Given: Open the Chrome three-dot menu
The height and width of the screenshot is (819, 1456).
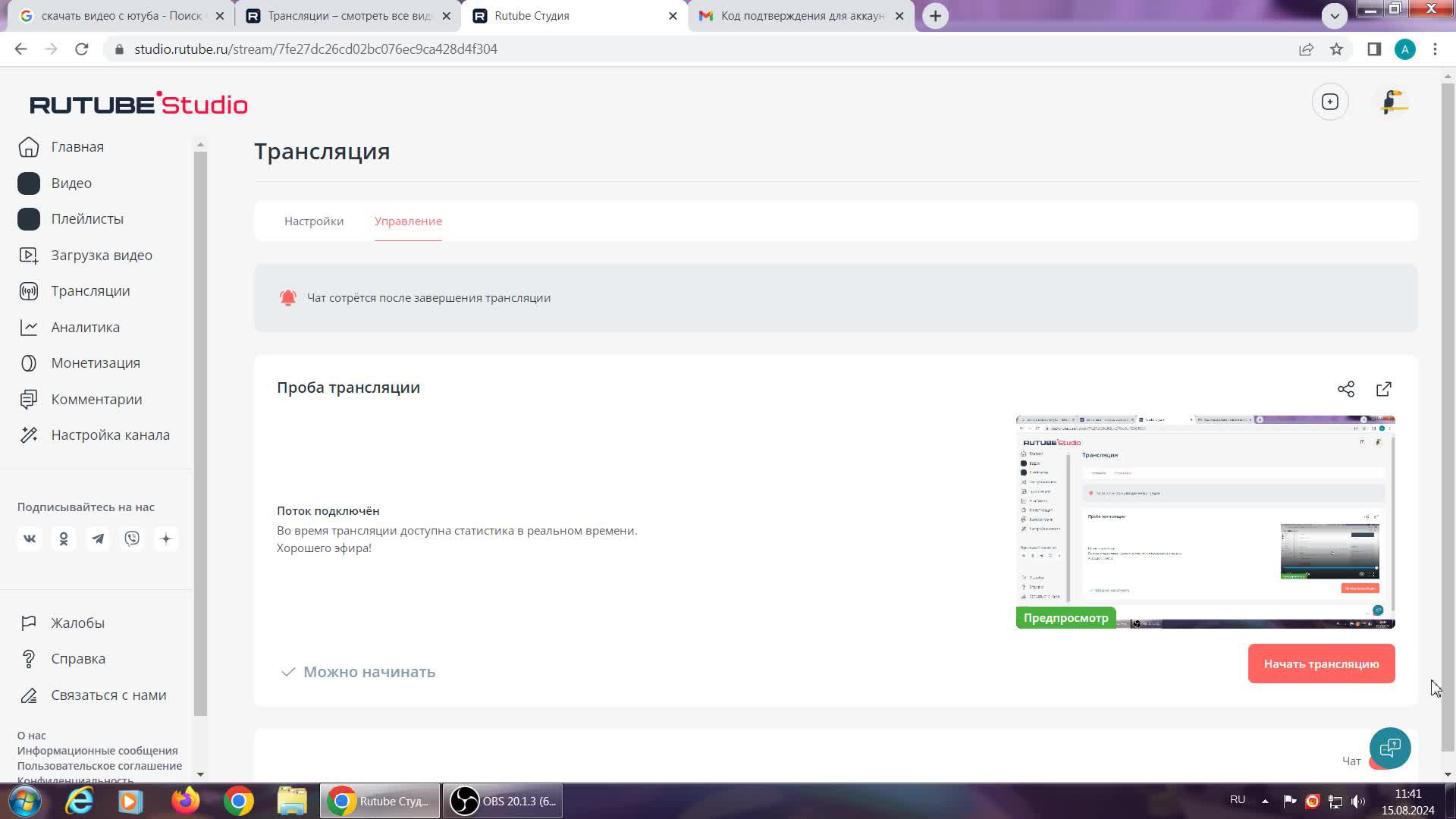Looking at the screenshot, I should 1435,49.
